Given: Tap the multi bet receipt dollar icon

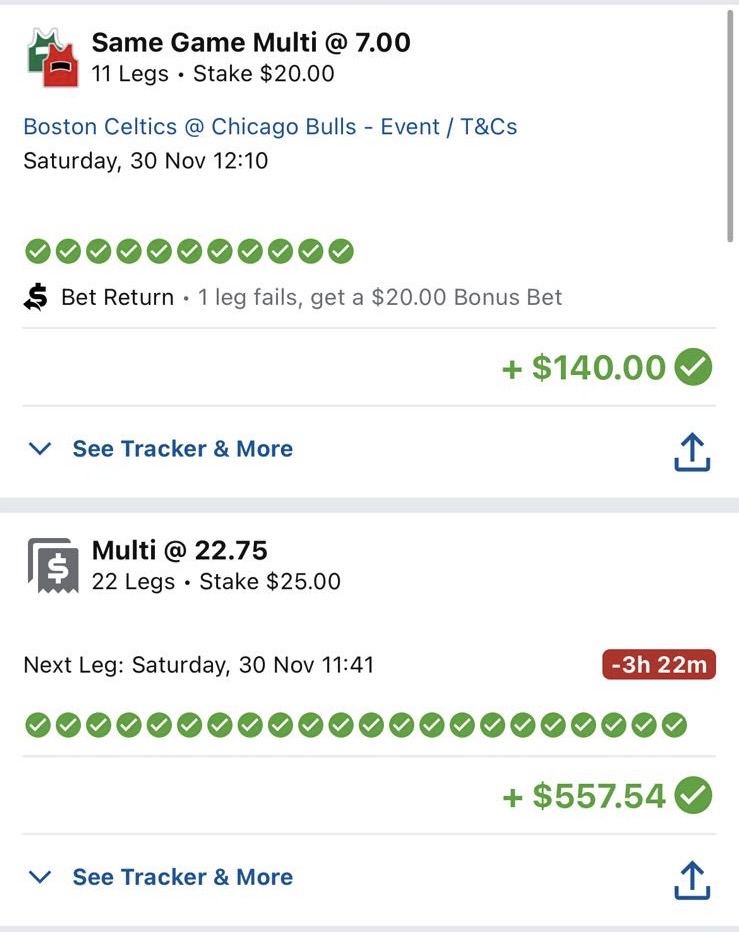Looking at the screenshot, I should click(x=53, y=565).
